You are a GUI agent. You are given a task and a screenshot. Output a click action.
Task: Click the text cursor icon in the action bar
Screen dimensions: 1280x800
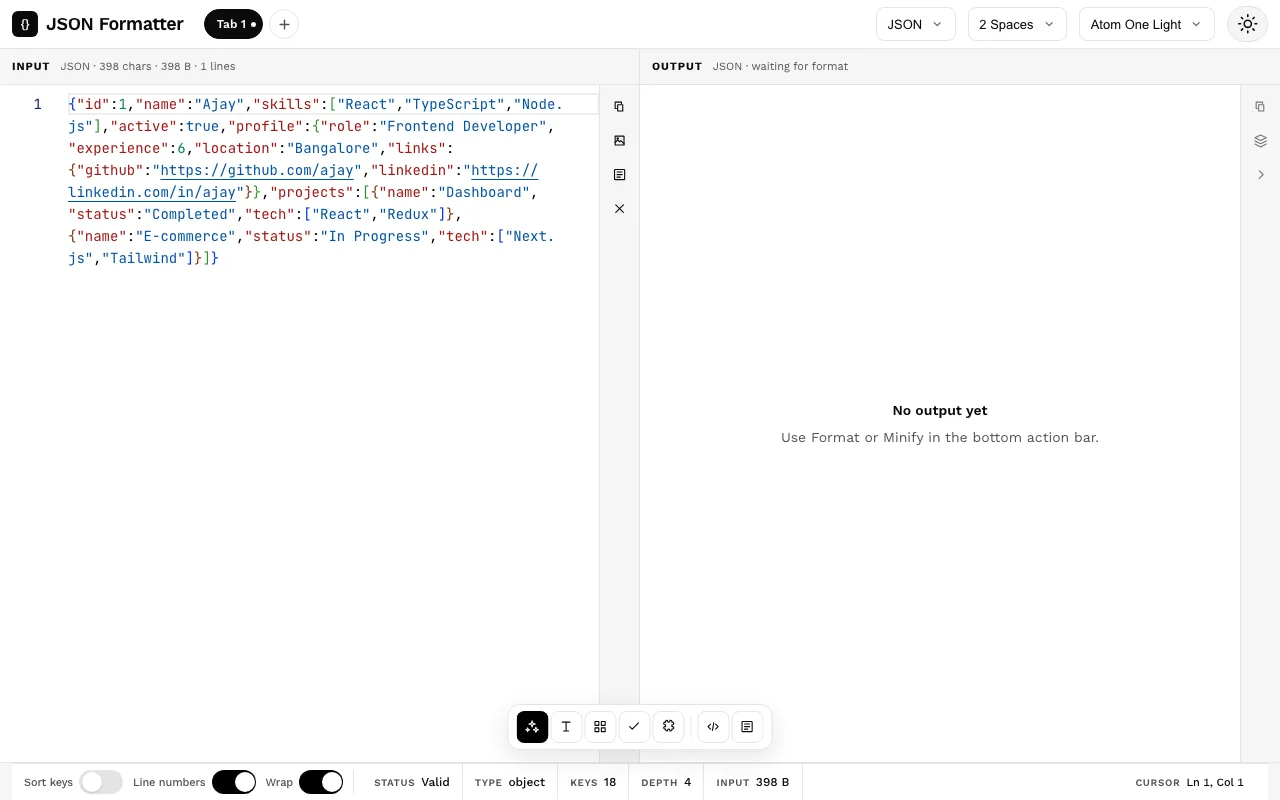[x=566, y=727]
